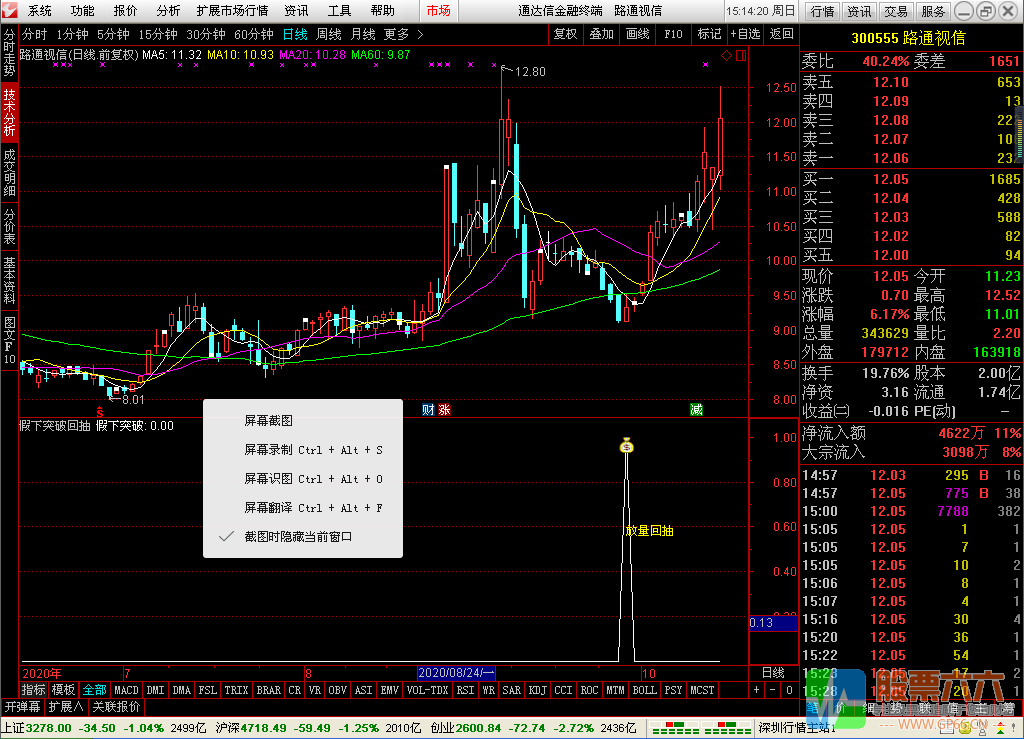Click the green 减 marker on the time axis

[696, 409]
